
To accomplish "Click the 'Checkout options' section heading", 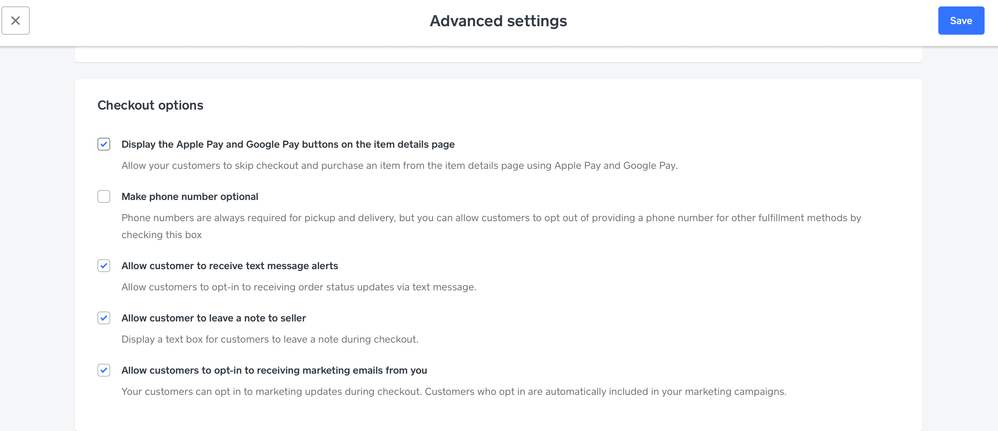I will [150, 106].
